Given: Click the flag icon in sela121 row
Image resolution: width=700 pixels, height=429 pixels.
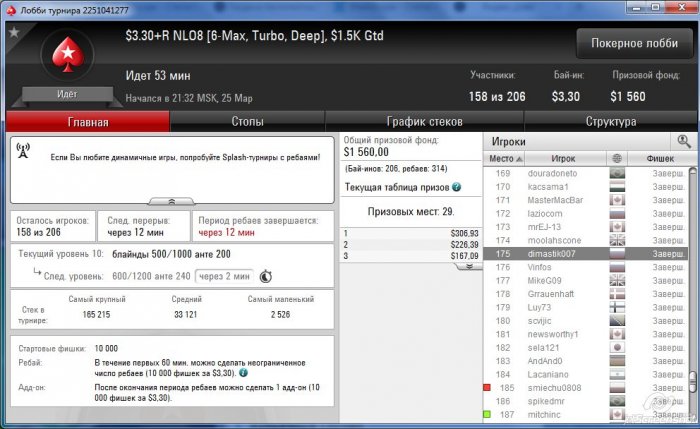Looking at the screenshot, I should click(x=617, y=347).
